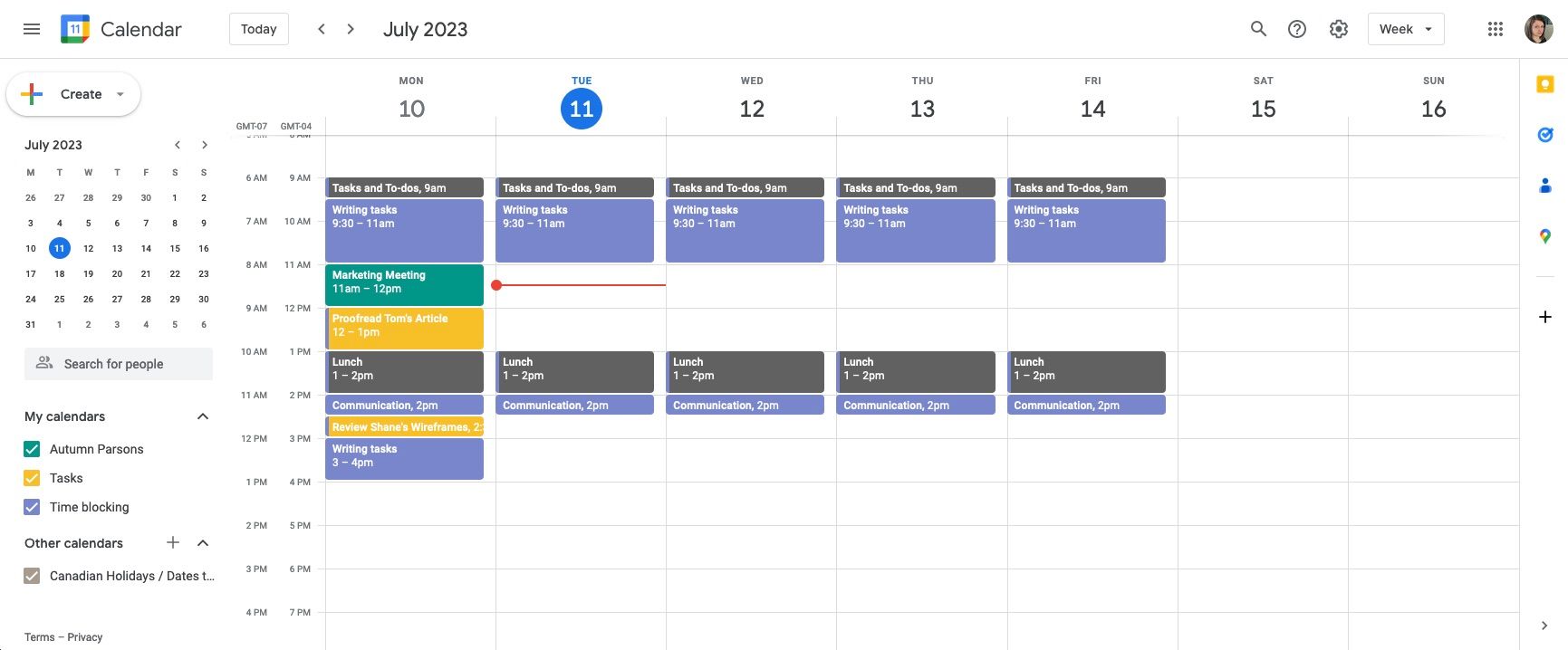This screenshot has height=650, width=1568.
Task: Open the Google apps grid
Action: [x=1496, y=29]
